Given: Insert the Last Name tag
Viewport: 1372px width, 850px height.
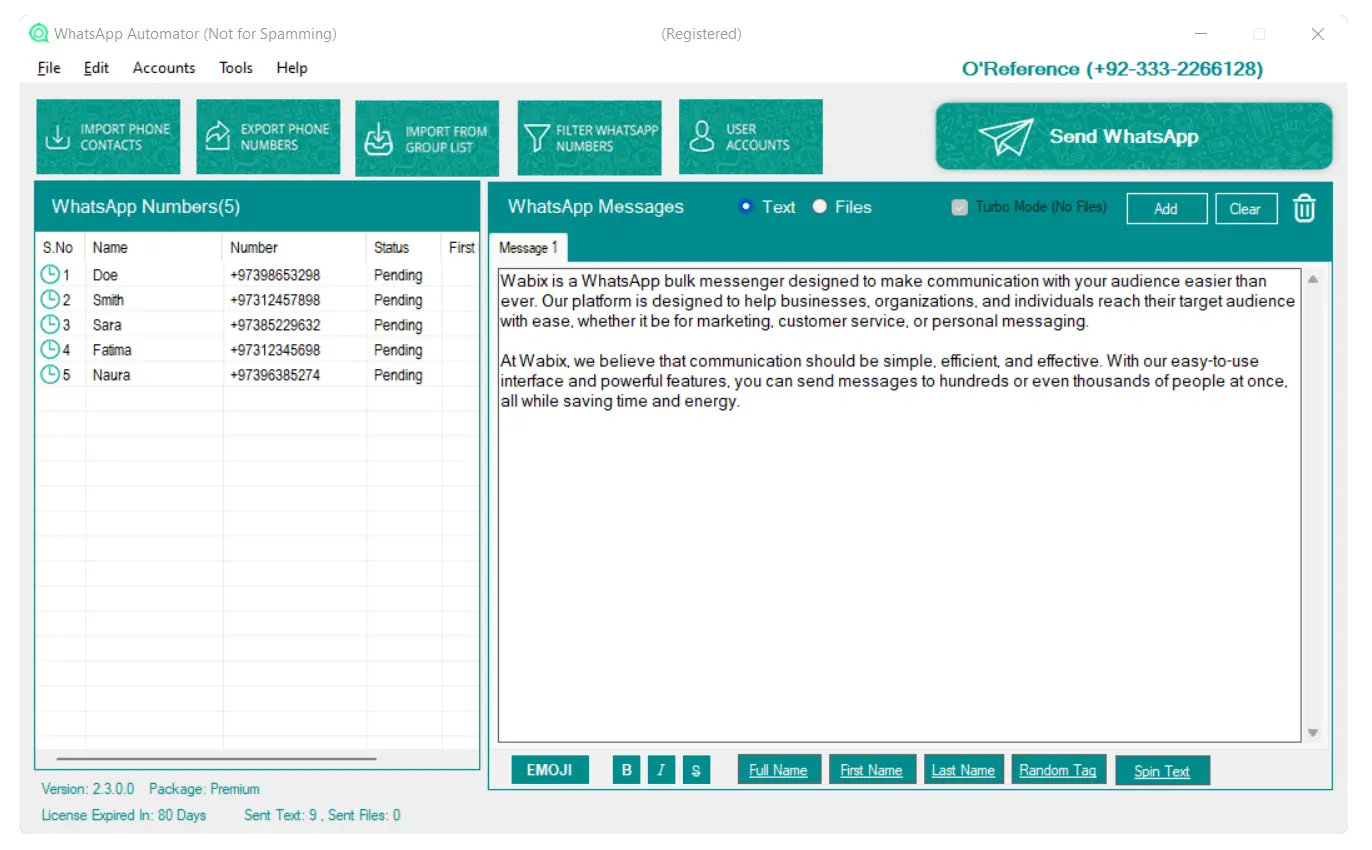Looking at the screenshot, I should [963, 770].
